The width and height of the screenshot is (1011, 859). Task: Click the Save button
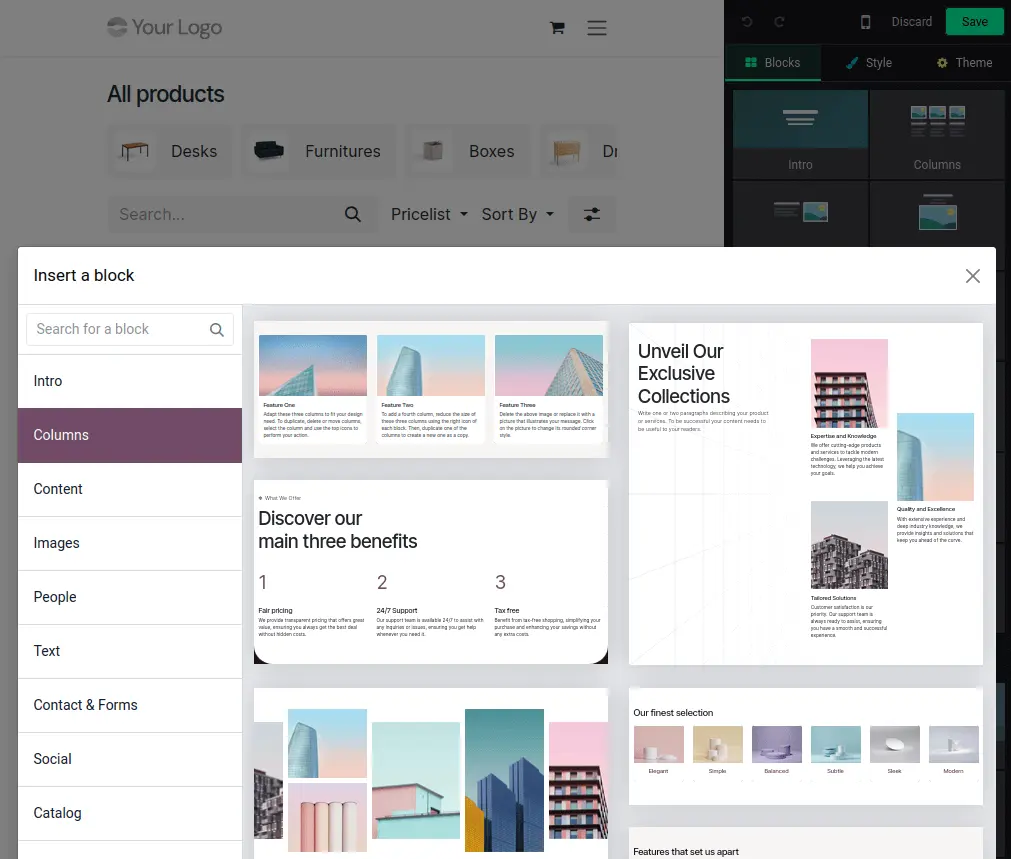pos(974,21)
